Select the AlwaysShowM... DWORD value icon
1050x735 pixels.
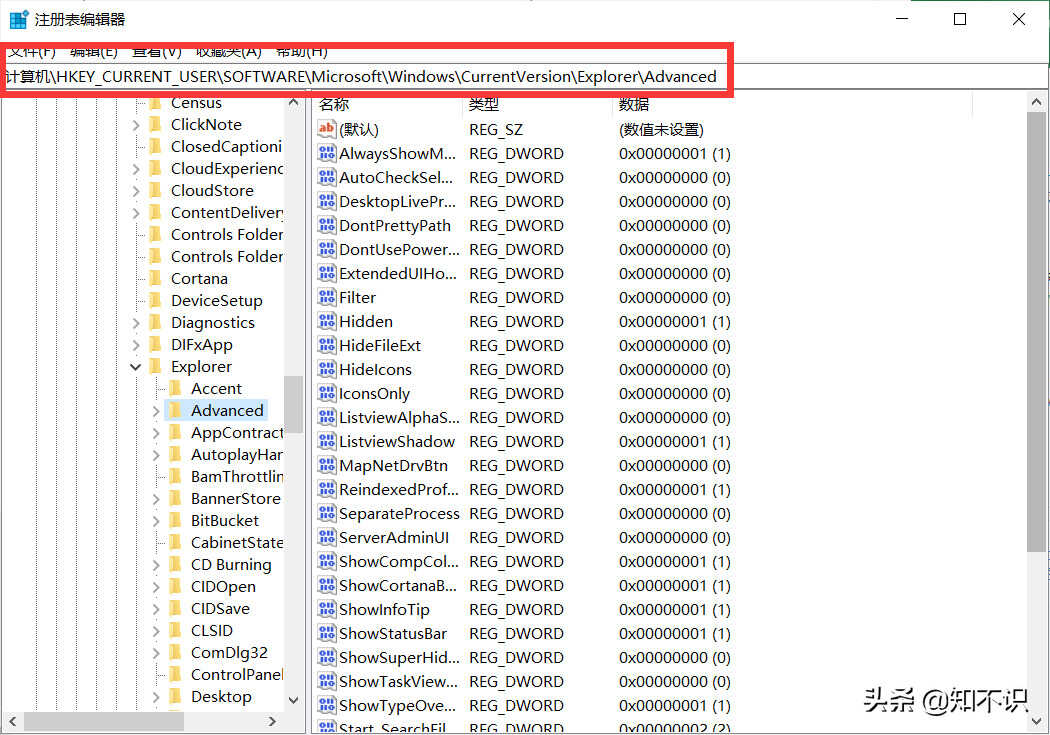327,153
